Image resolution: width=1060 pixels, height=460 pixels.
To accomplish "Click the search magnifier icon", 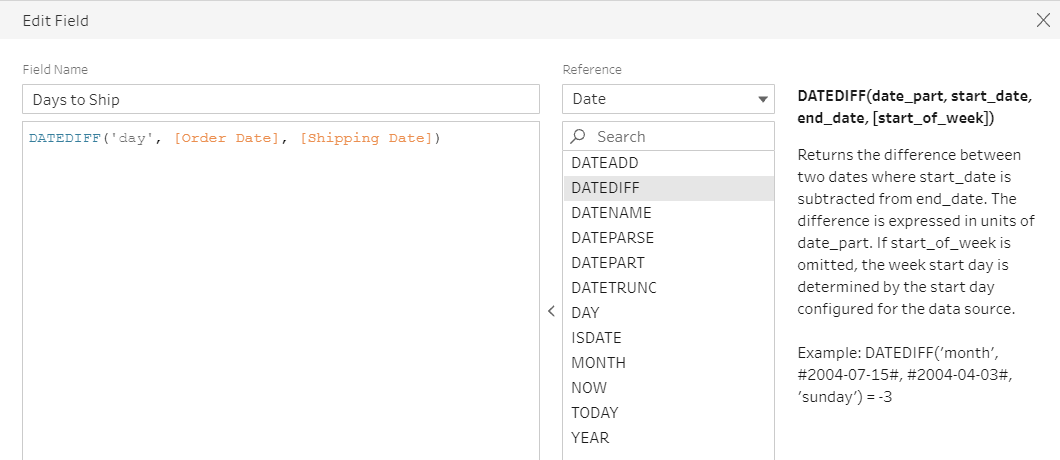I will tap(578, 137).
